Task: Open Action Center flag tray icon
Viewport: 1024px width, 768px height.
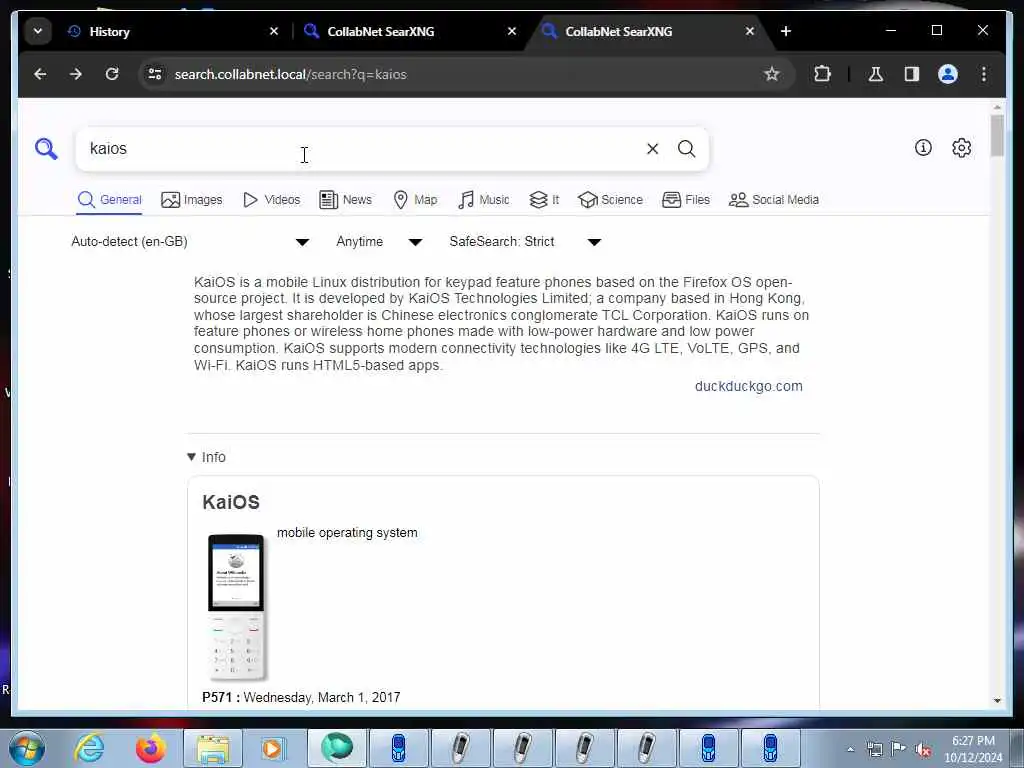Action: coord(899,750)
